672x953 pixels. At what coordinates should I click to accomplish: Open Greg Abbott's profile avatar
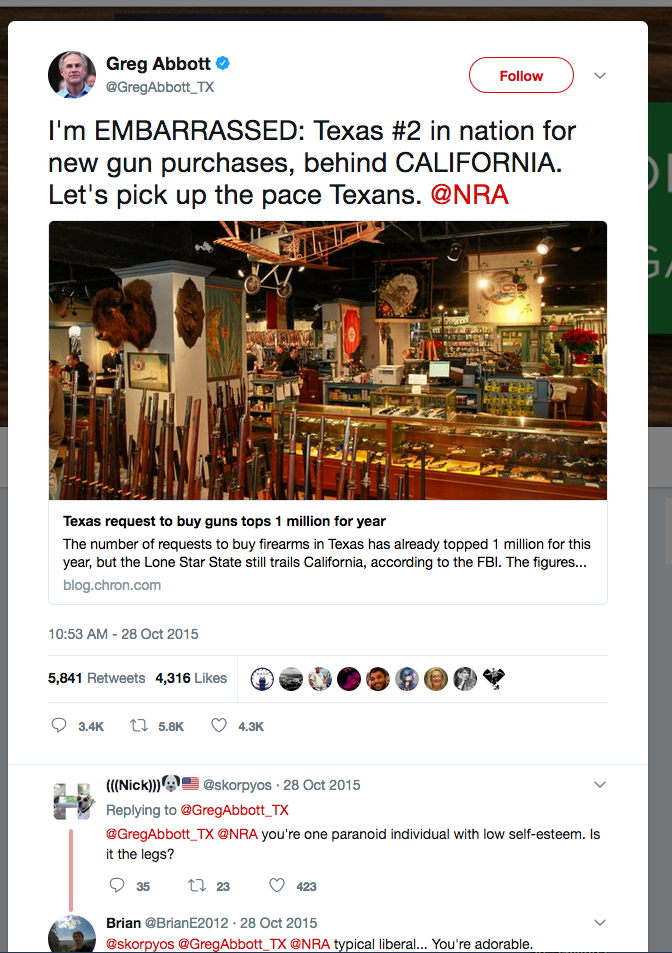tap(71, 74)
